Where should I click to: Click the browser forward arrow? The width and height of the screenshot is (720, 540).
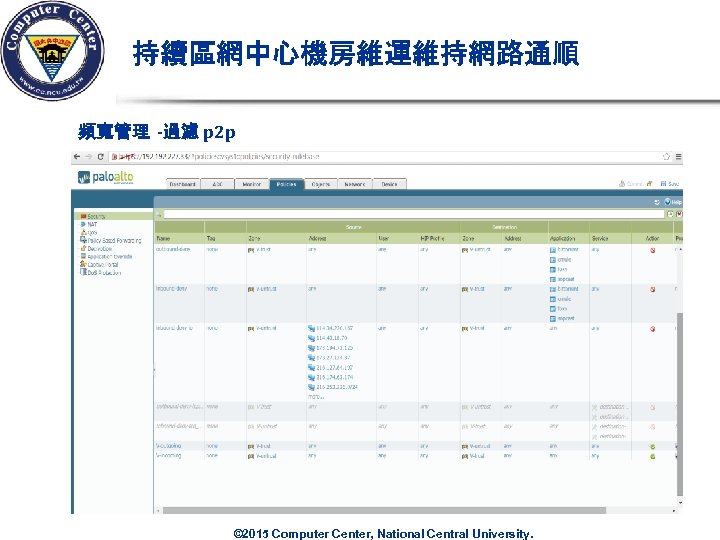[88, 157]
